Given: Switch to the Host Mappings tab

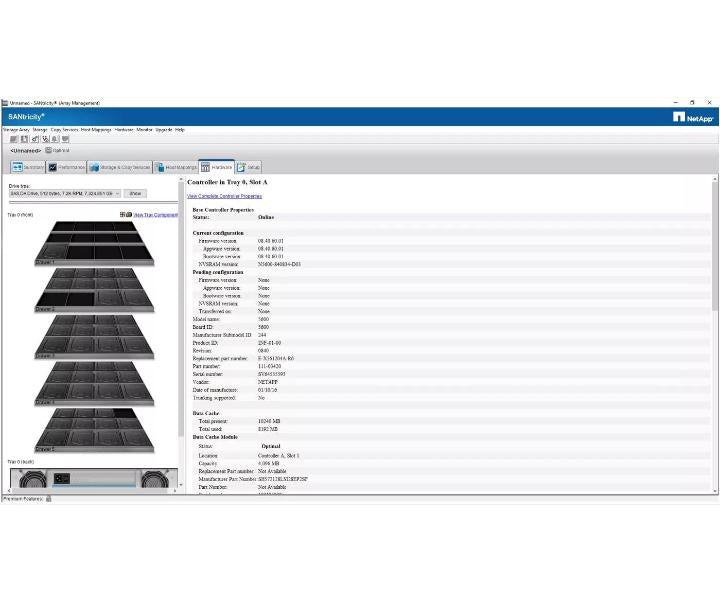Looking at the screenshot, I should click(175, 167).
